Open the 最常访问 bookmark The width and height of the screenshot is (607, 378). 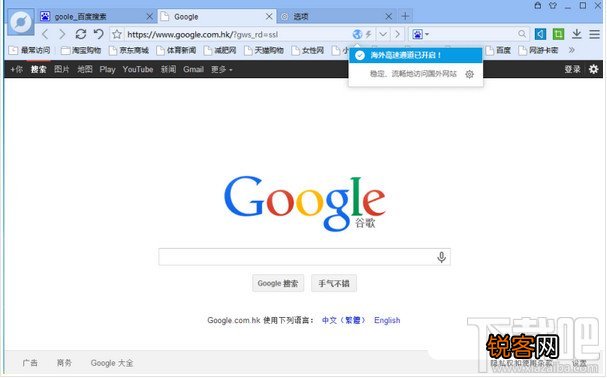tap(30, 50)
